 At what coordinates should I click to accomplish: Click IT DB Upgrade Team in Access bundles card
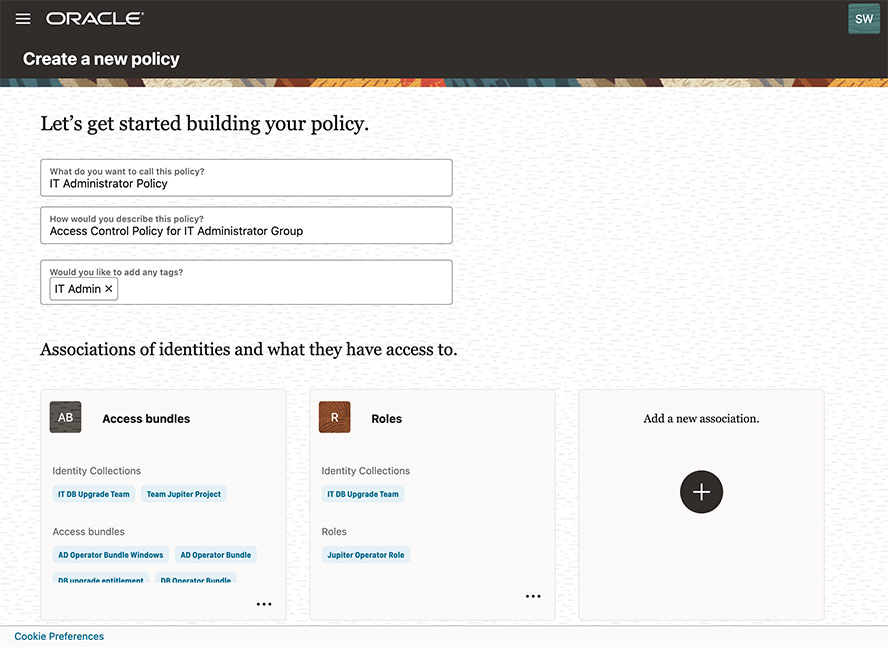[94, 494]
